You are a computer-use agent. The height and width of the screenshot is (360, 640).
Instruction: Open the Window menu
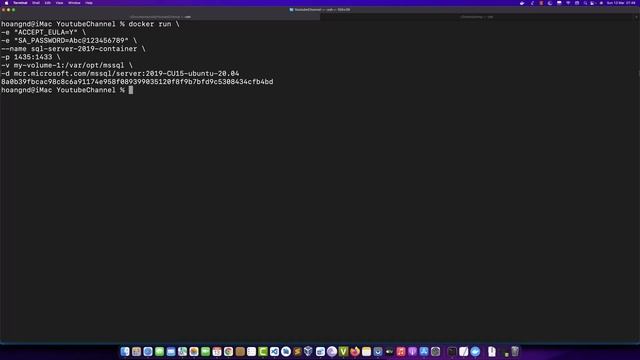point(74,3)
